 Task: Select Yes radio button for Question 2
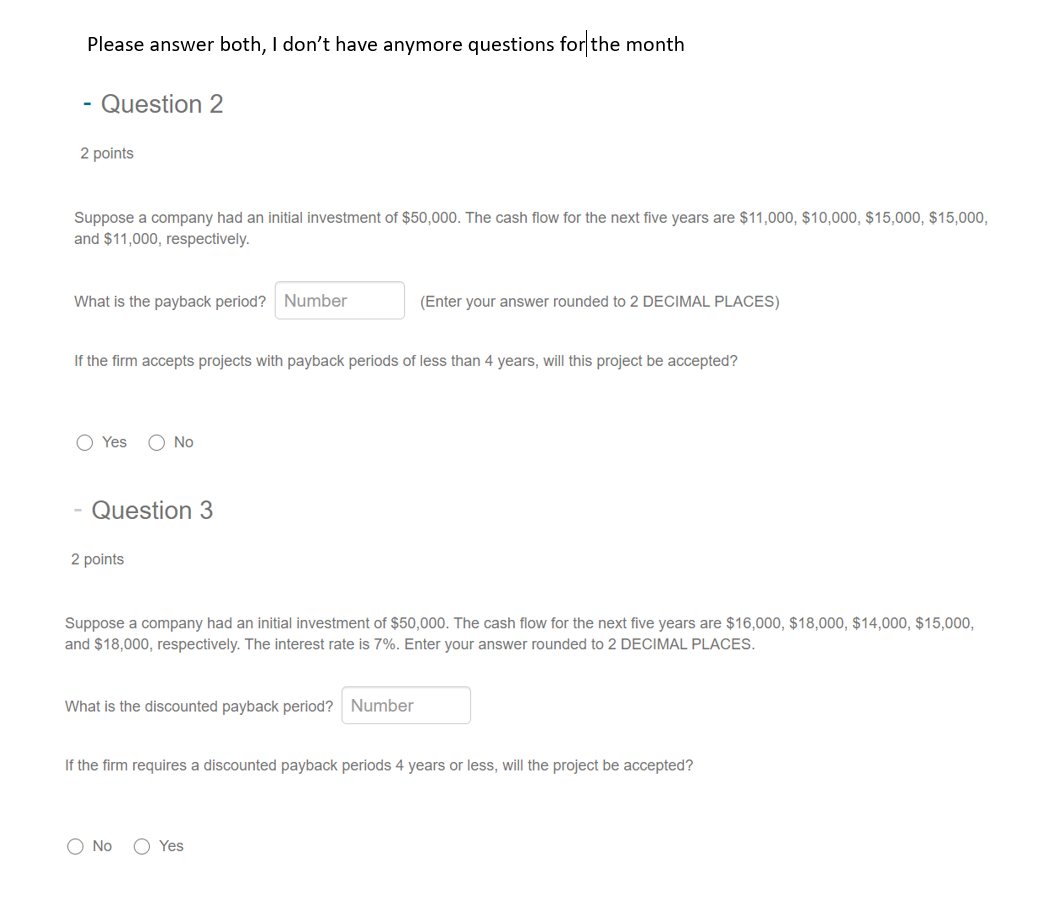85,442
